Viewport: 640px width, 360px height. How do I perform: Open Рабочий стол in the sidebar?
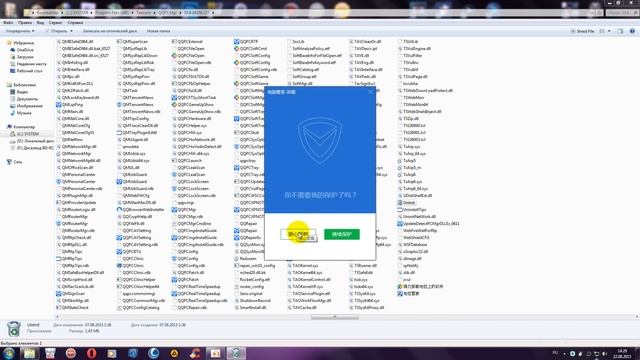pyautogui.click(x=29, y=71)
